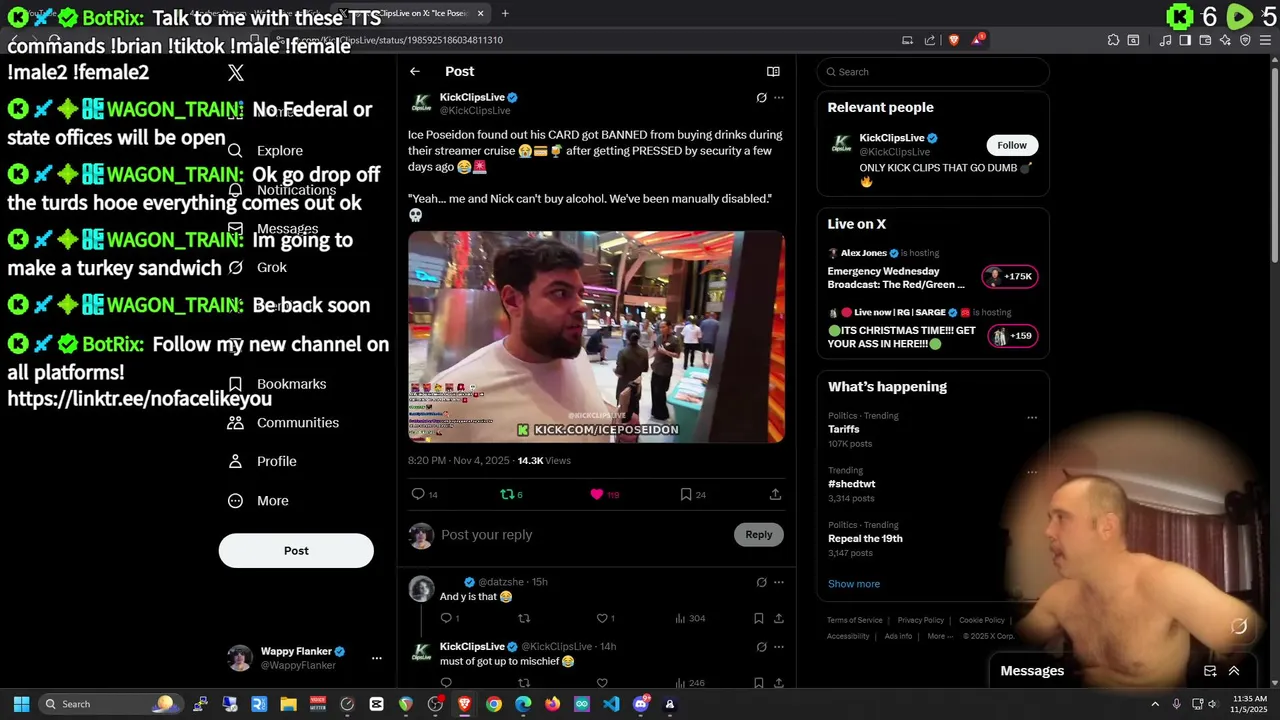Play the Ice Poseidon video clip

(596, 337)
